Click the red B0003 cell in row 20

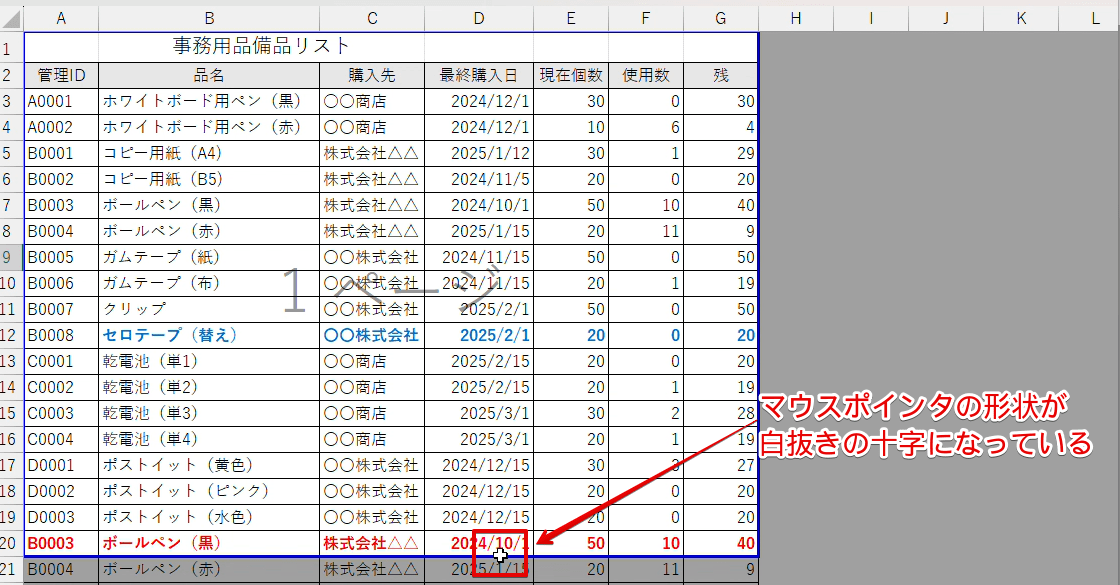point(60,543)
